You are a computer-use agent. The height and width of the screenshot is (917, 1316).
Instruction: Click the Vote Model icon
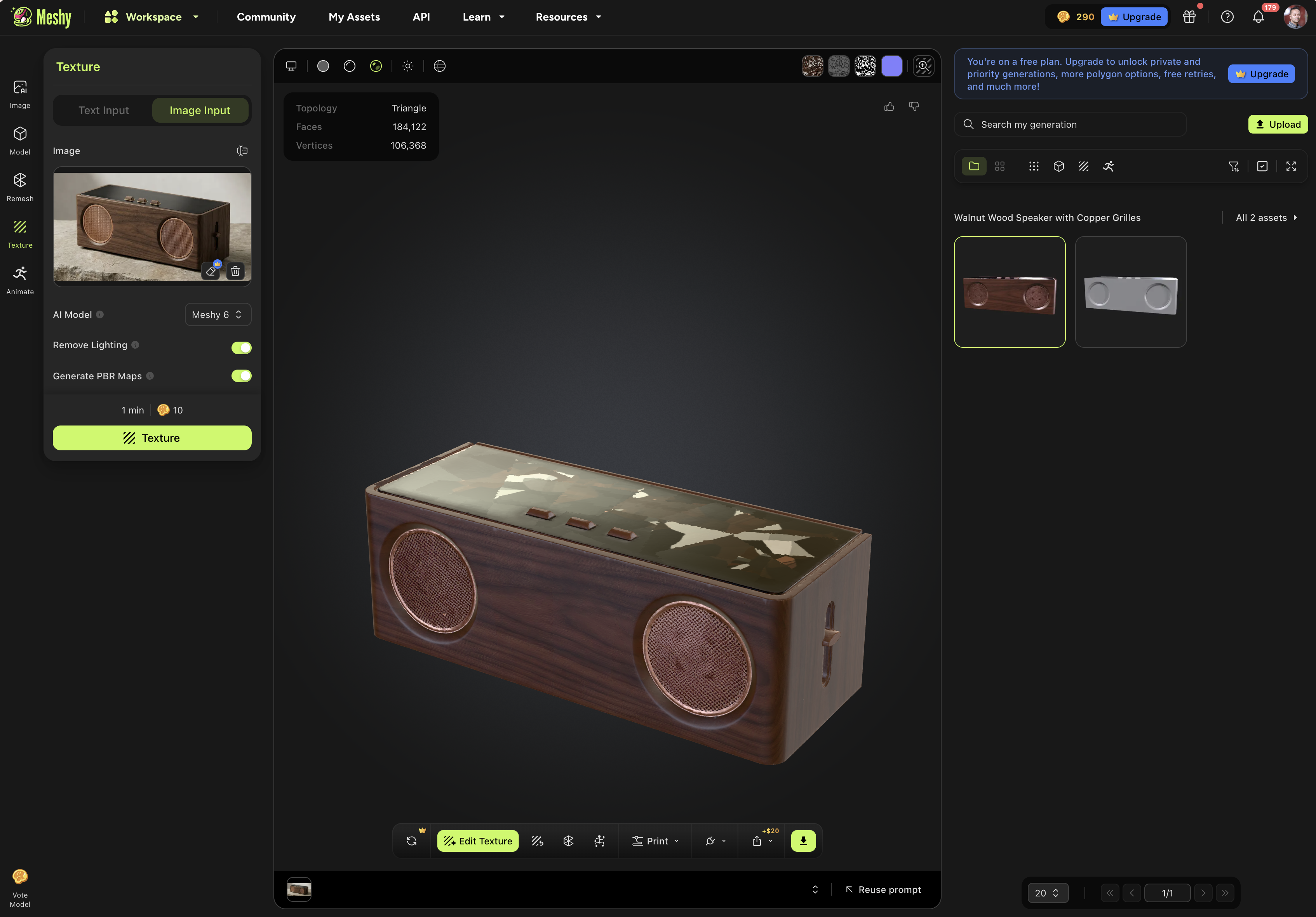click(x=20, y=887)
